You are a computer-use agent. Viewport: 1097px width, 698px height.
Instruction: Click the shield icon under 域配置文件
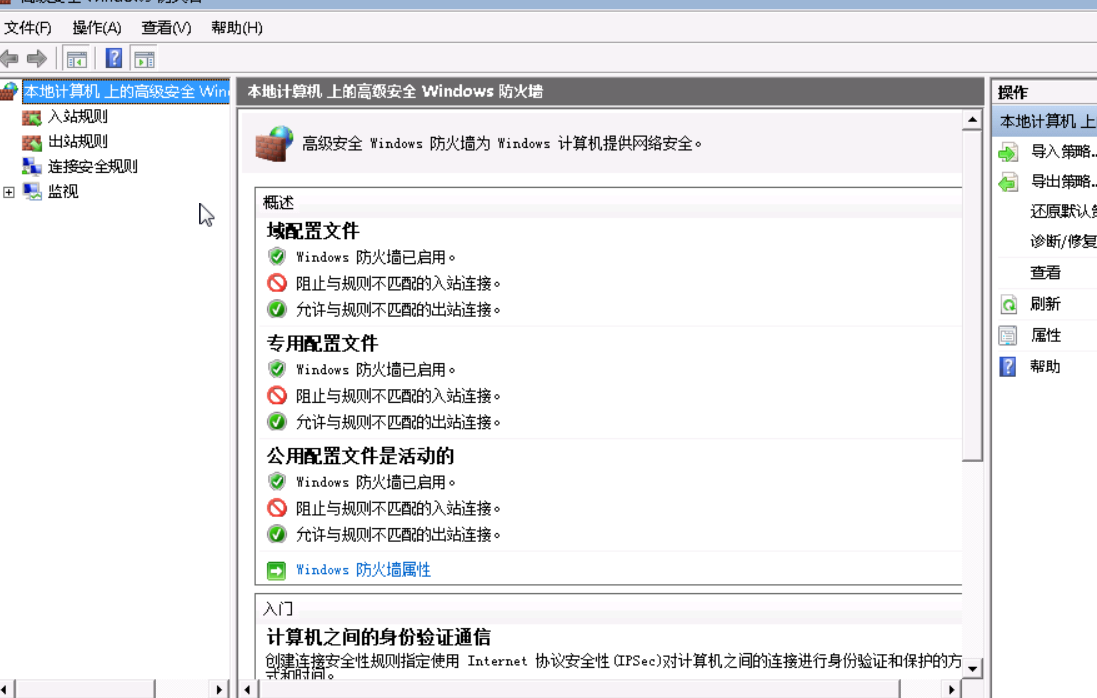click(277, 257)
